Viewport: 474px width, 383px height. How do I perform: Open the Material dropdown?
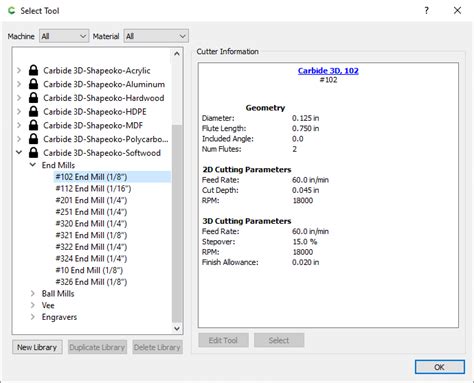tap(156, 36)
